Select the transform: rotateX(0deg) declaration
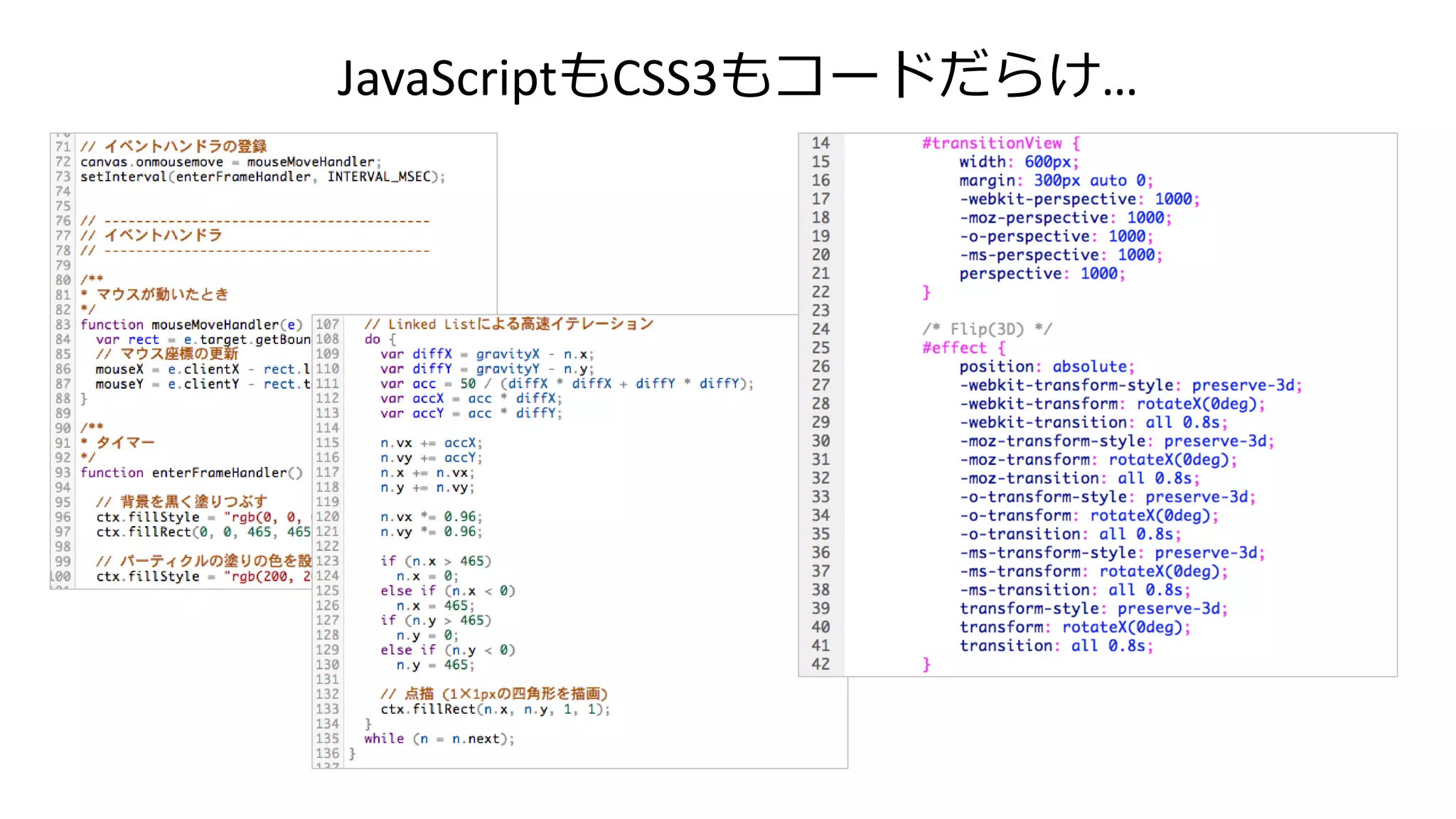 pyautogui.click(x=1074, y=627)
